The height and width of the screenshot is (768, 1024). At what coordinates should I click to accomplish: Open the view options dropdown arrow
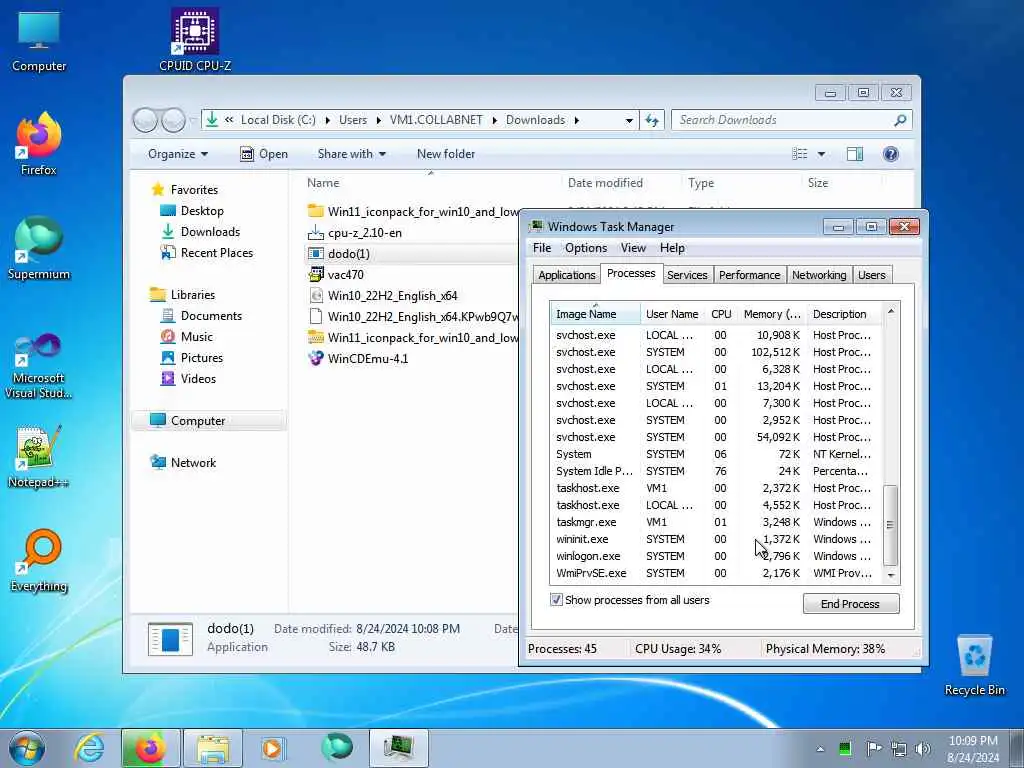coord(822,154)
